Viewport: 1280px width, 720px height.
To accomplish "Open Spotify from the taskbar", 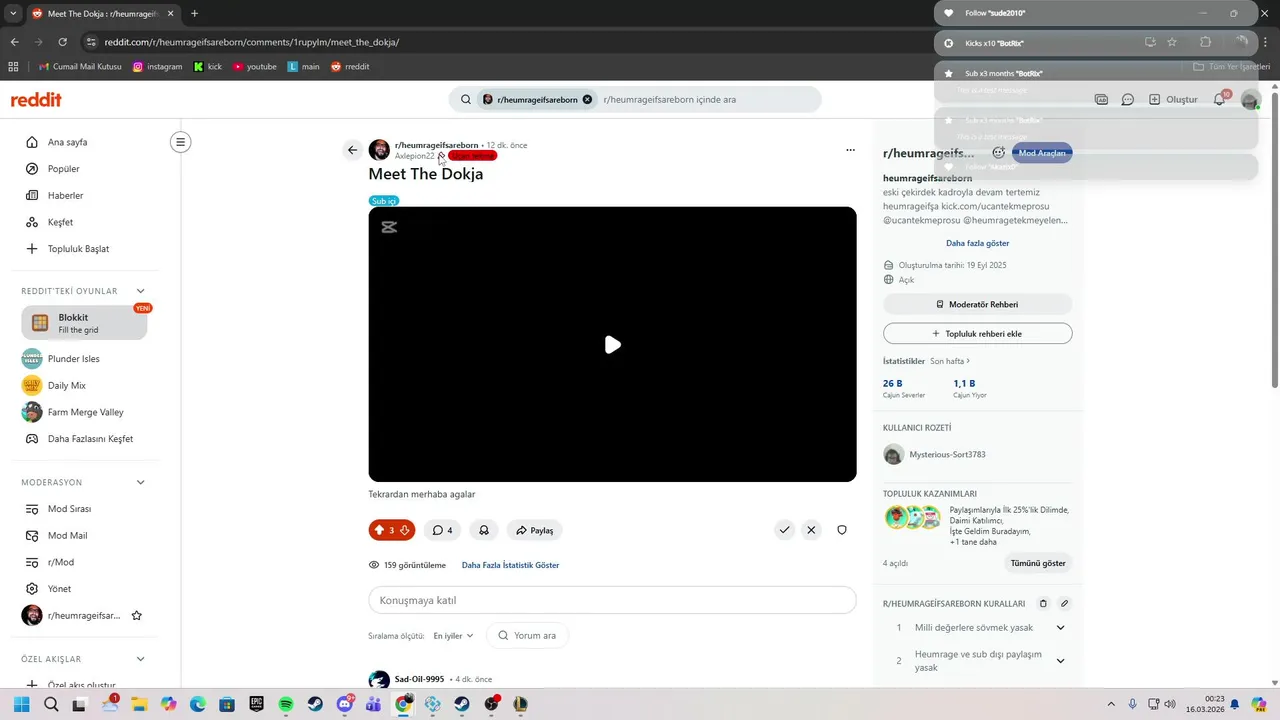I will 286,704.
